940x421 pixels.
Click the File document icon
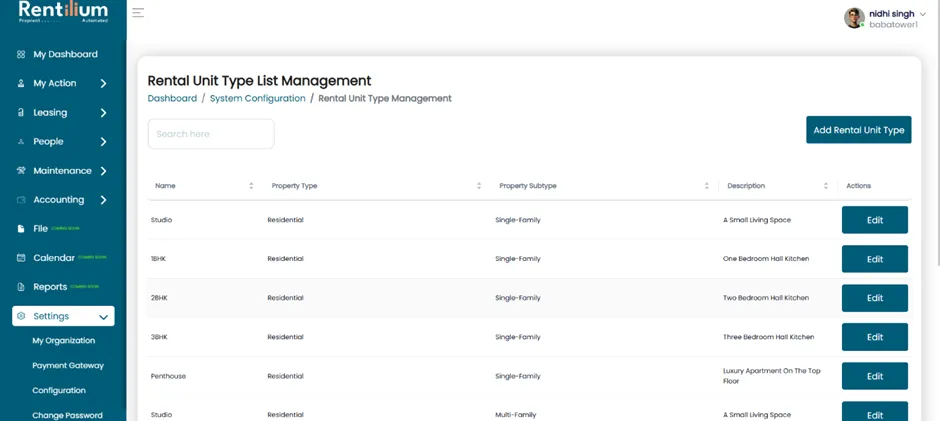pyautogui.click(x=21, y=228)
